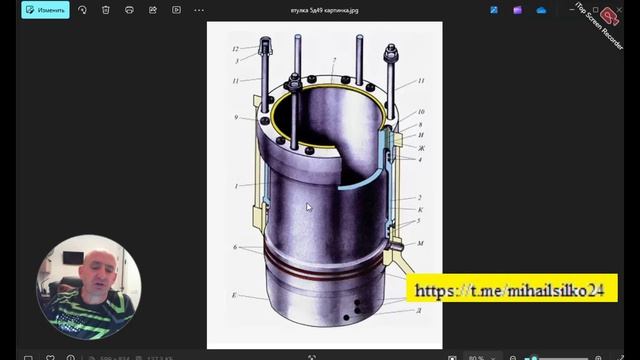Click the cylinder sleeve diagram image
Screen dimensions: 640x360
[324, 185]
